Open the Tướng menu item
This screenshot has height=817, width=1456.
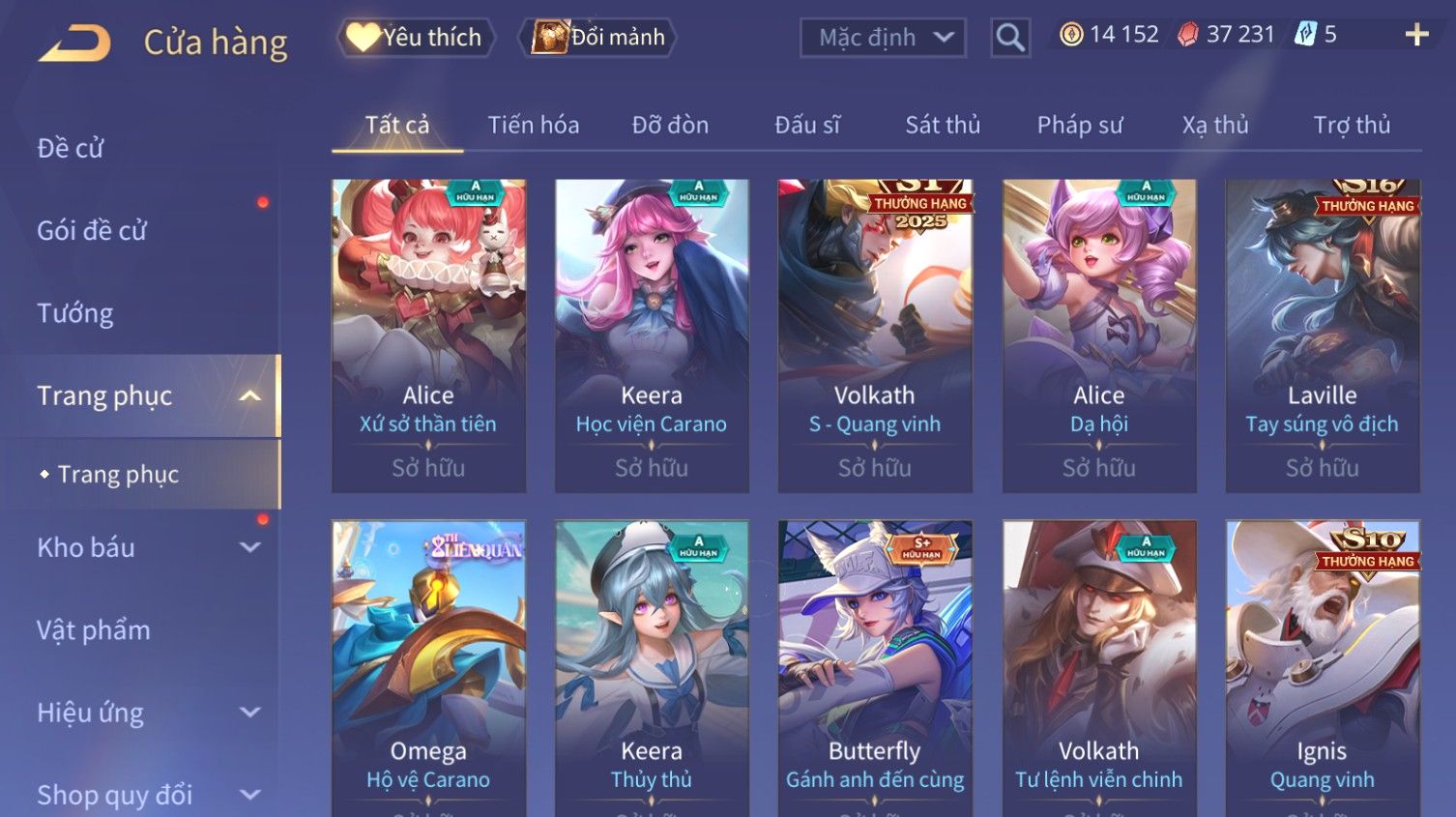point(75,313)
